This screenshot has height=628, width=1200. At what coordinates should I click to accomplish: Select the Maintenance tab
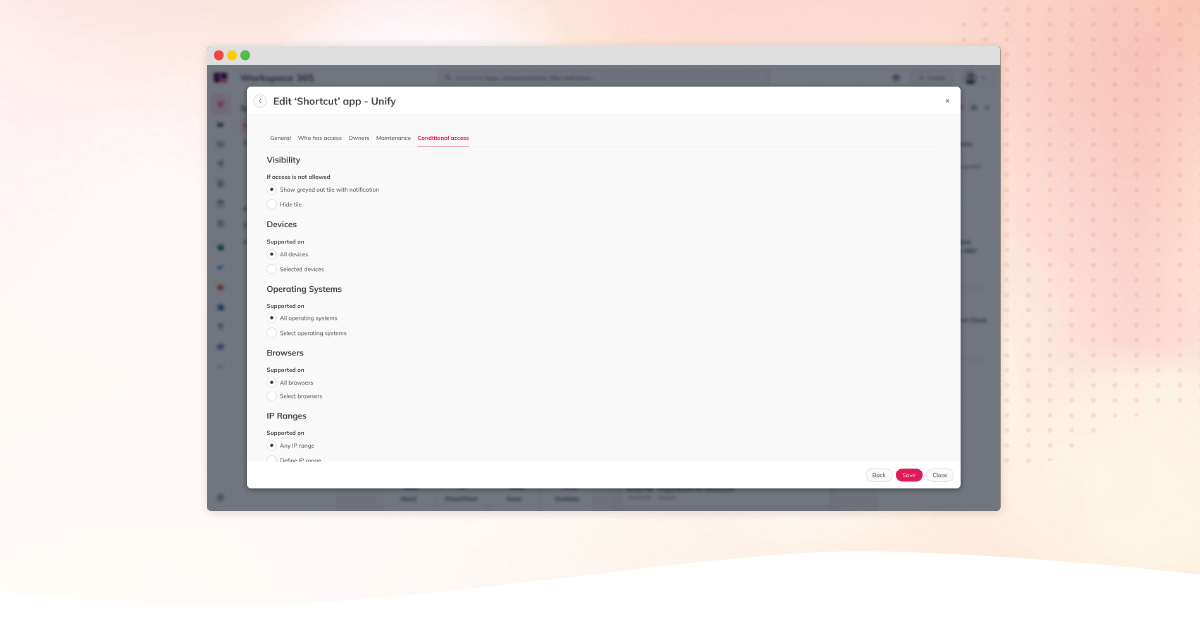tap(393, 138)
